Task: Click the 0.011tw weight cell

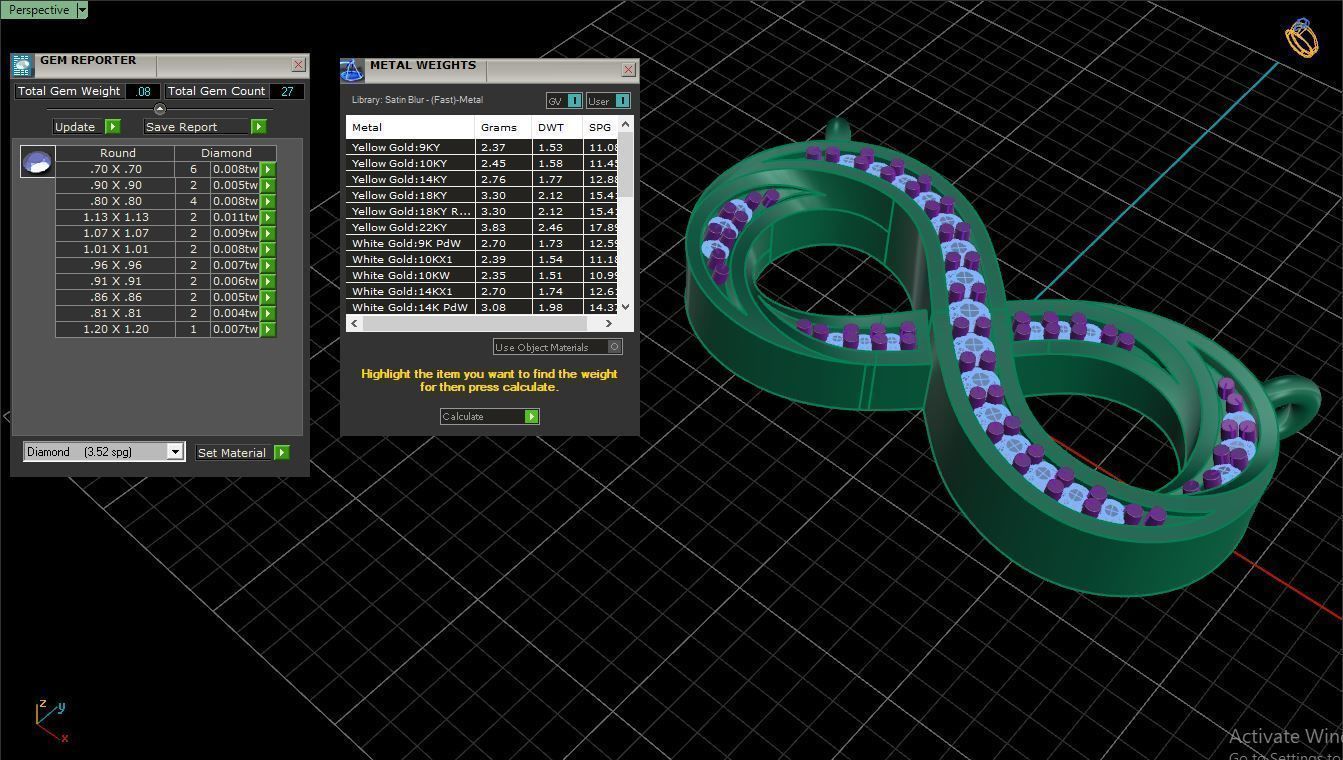Action: (235, 217)
